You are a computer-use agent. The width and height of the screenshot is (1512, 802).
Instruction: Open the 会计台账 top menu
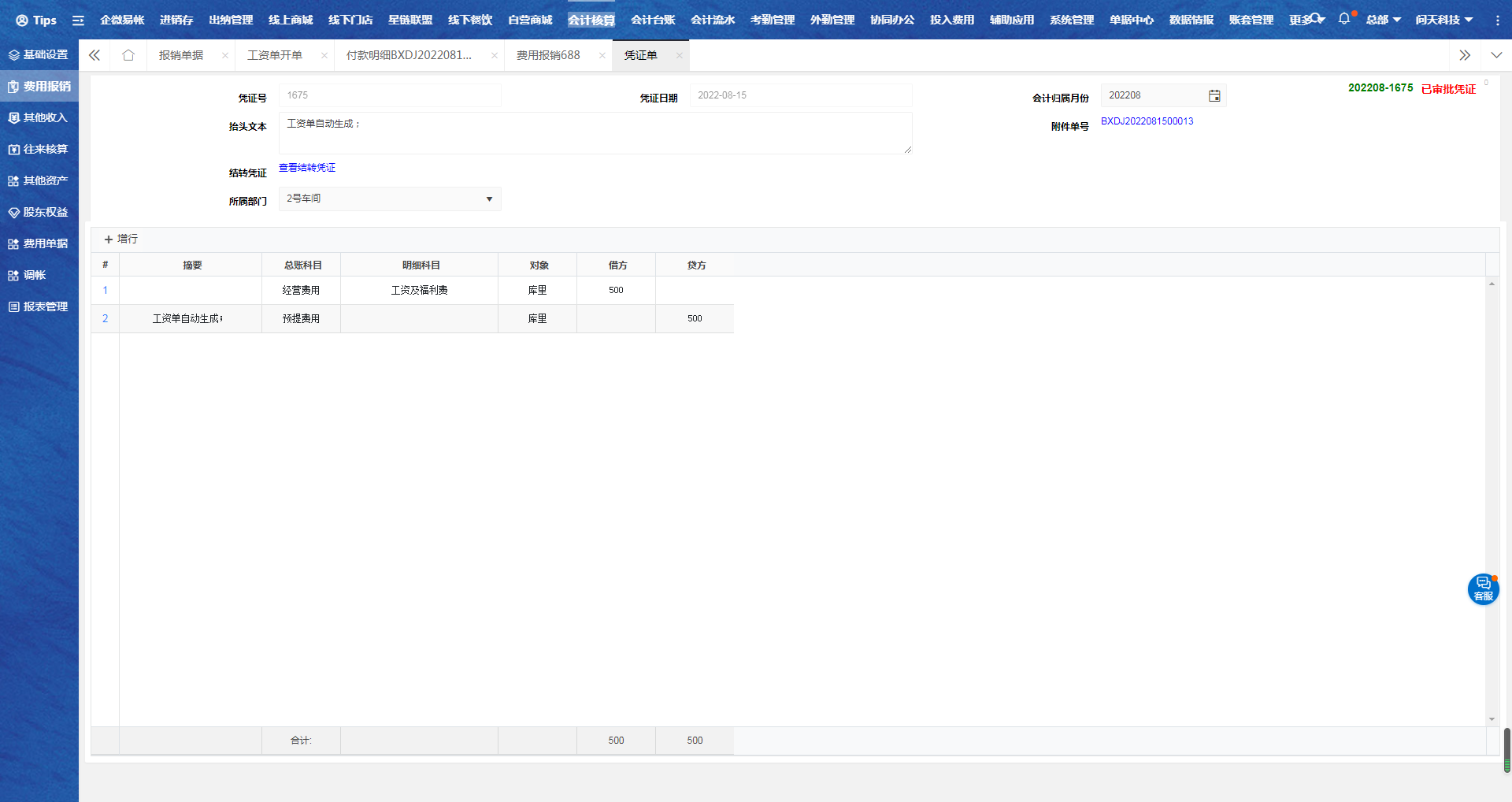(653, 20)
